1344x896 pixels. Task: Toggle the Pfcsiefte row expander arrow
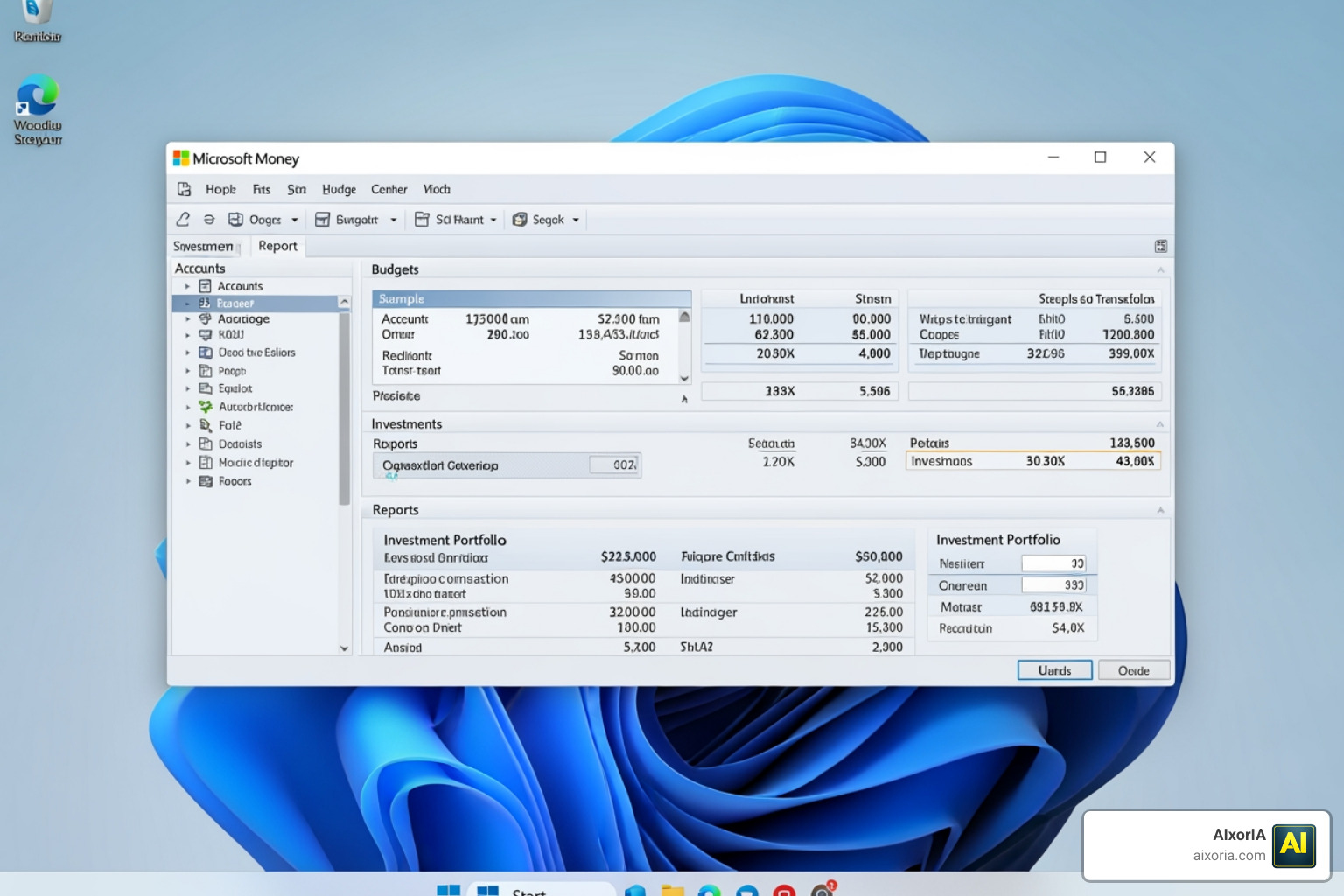pos(684,399)
